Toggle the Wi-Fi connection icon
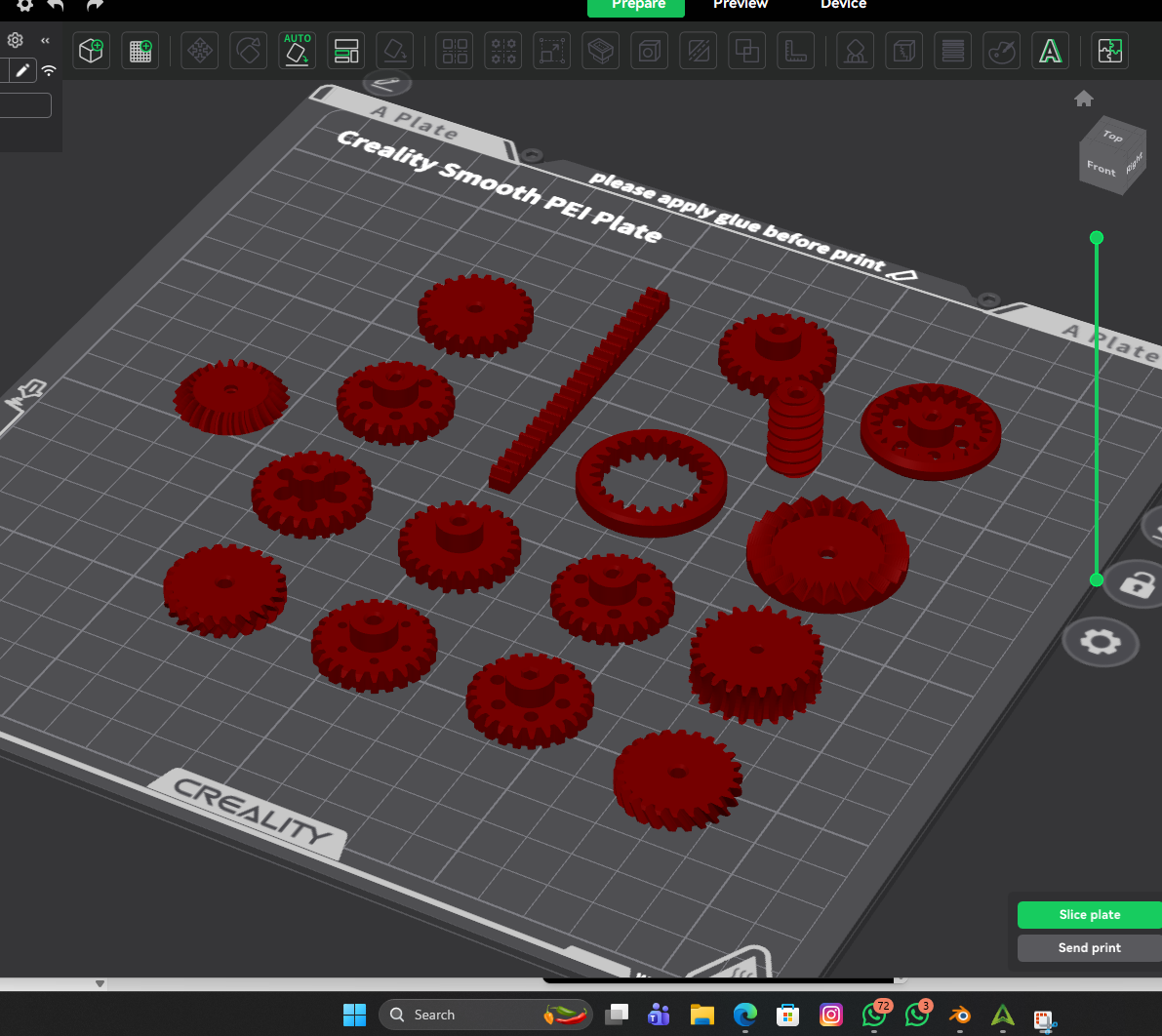 pos(49,71)
